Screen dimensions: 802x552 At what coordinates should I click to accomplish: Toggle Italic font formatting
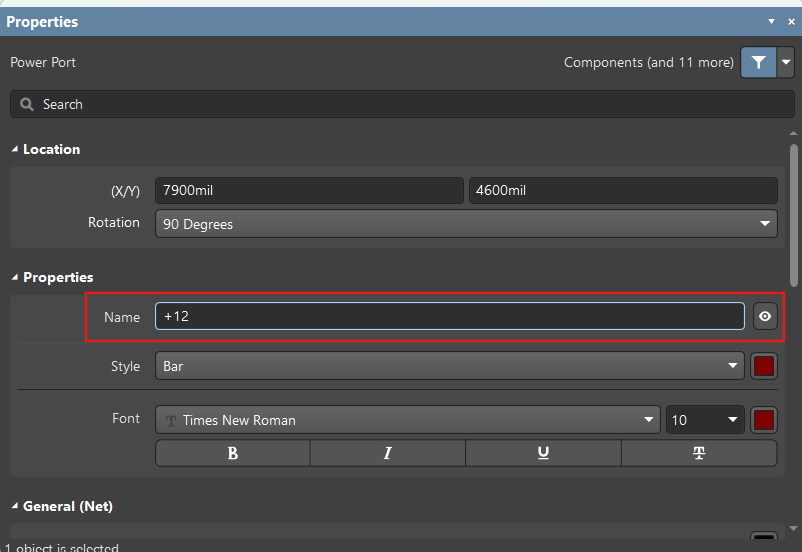pyautogui.click(x=388, y=453)
